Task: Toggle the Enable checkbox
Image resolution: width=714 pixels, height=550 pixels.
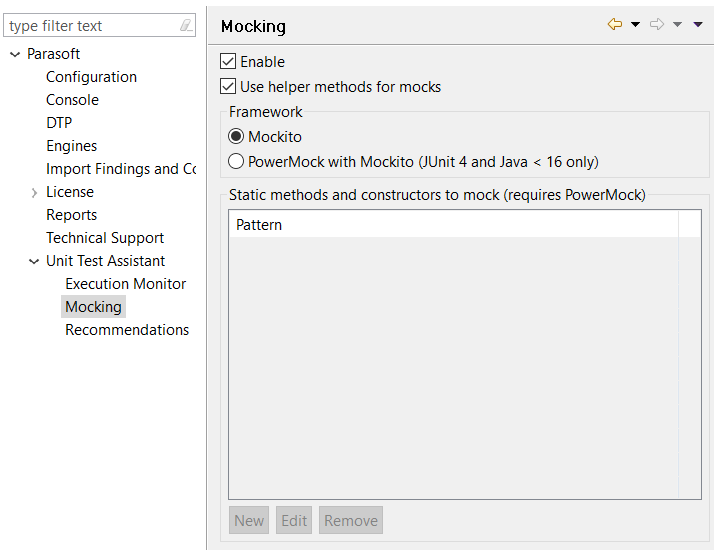Action: coord(228,61)
